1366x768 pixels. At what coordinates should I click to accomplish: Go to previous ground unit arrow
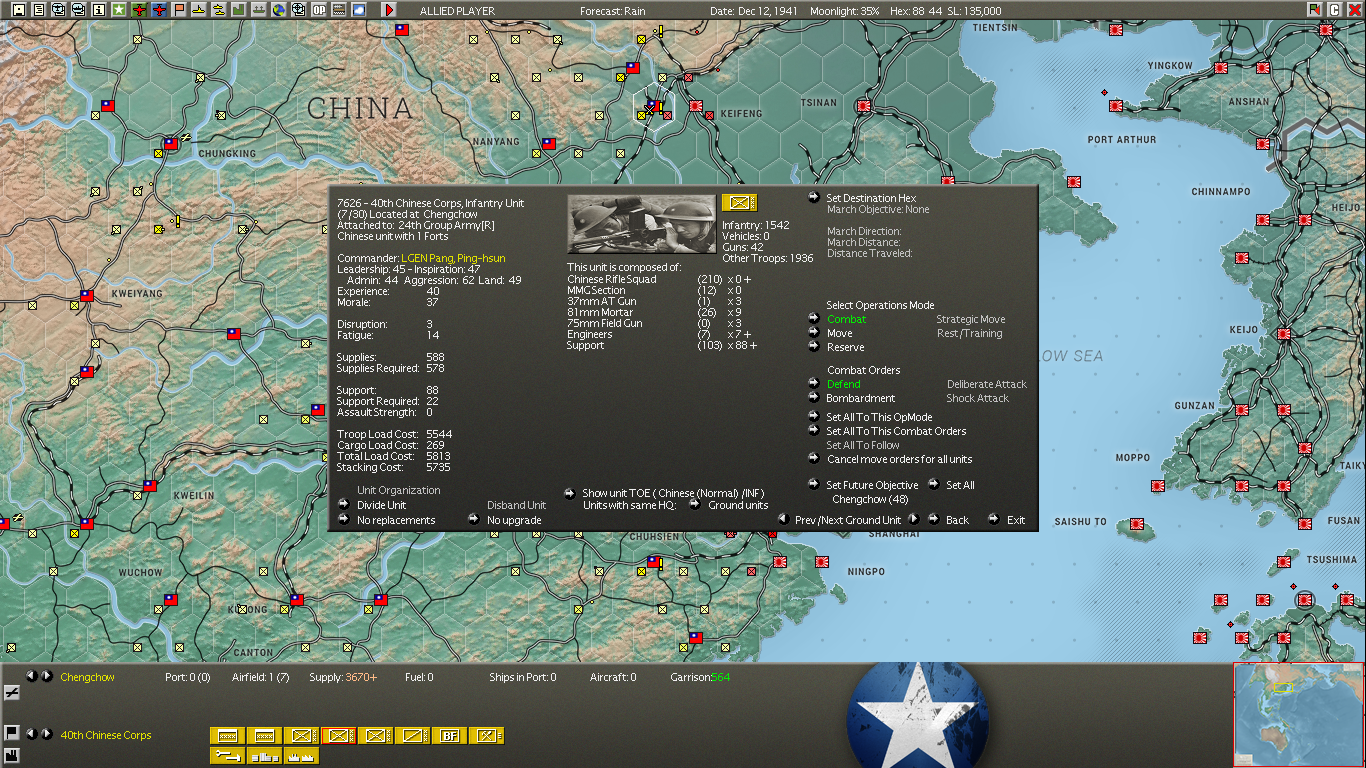pyautogui.click(x=784, y=520)
